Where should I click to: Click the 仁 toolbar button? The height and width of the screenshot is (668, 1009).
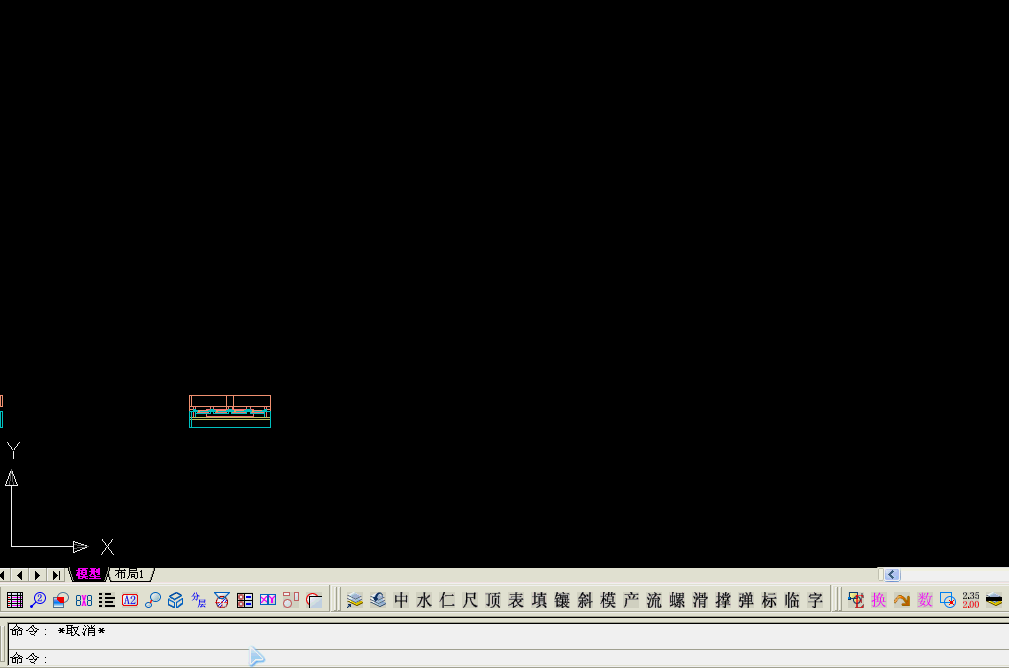point(447,600)
